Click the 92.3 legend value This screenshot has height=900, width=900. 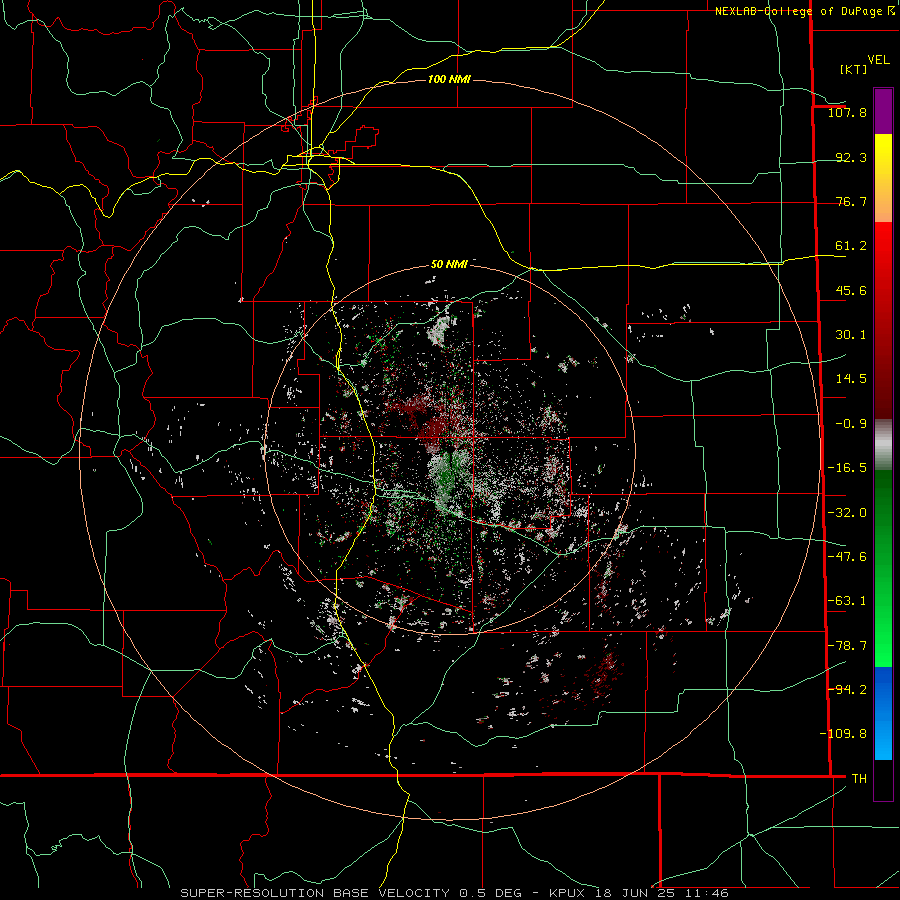point(851,157)
